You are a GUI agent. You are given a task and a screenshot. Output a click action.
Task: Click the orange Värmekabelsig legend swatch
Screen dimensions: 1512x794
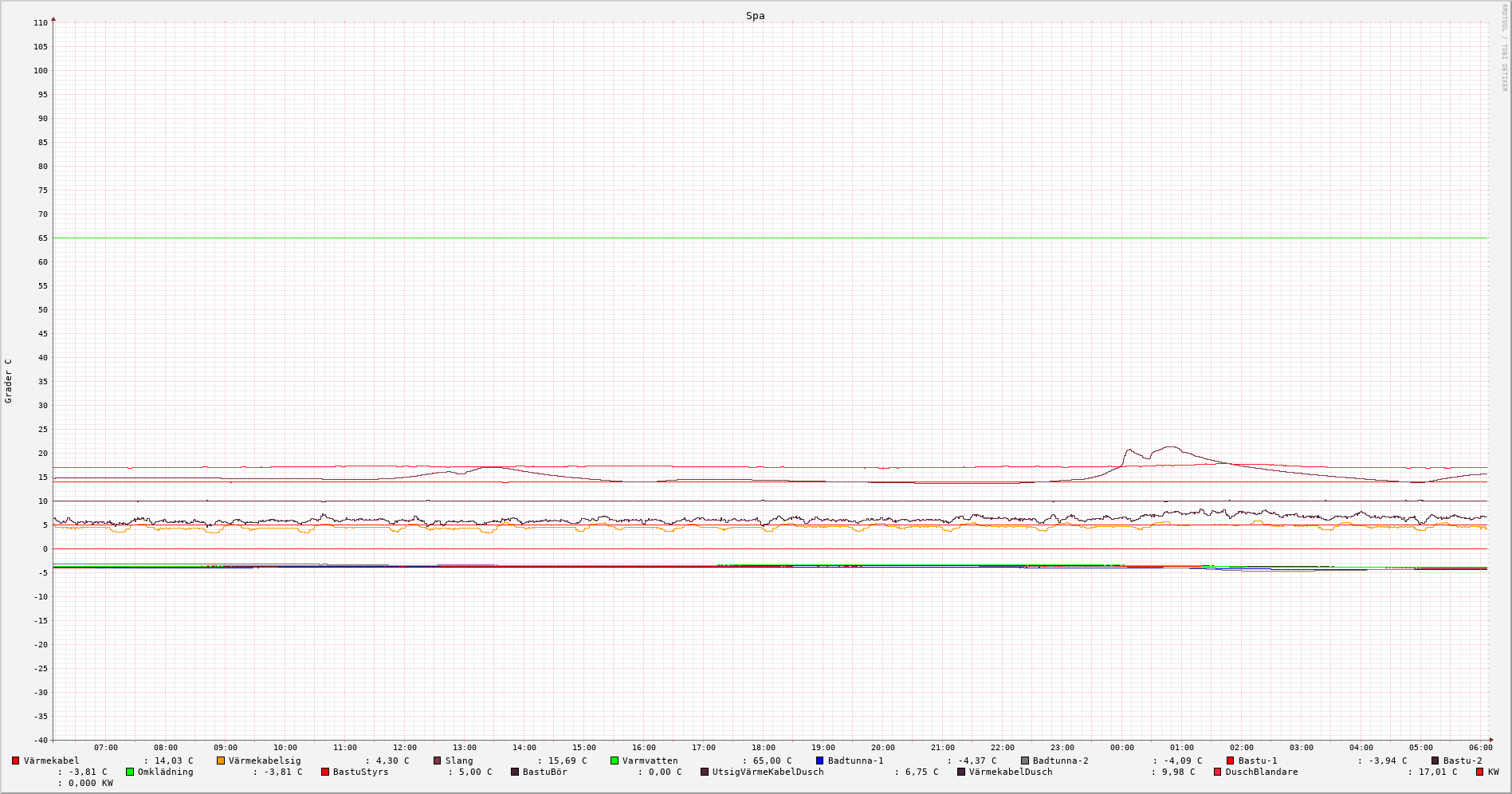coord(221,761)
